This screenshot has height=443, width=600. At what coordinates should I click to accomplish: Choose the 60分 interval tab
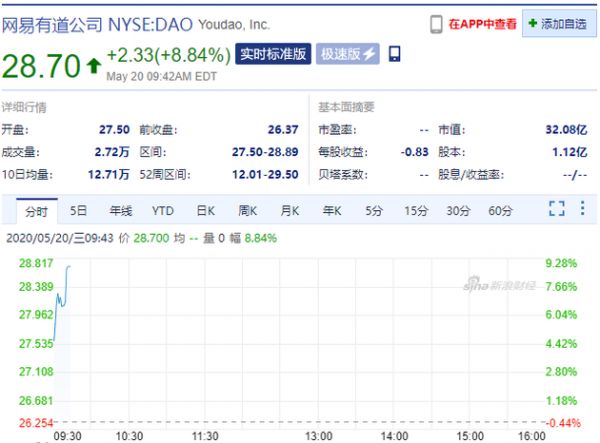(x=500, y=210)
